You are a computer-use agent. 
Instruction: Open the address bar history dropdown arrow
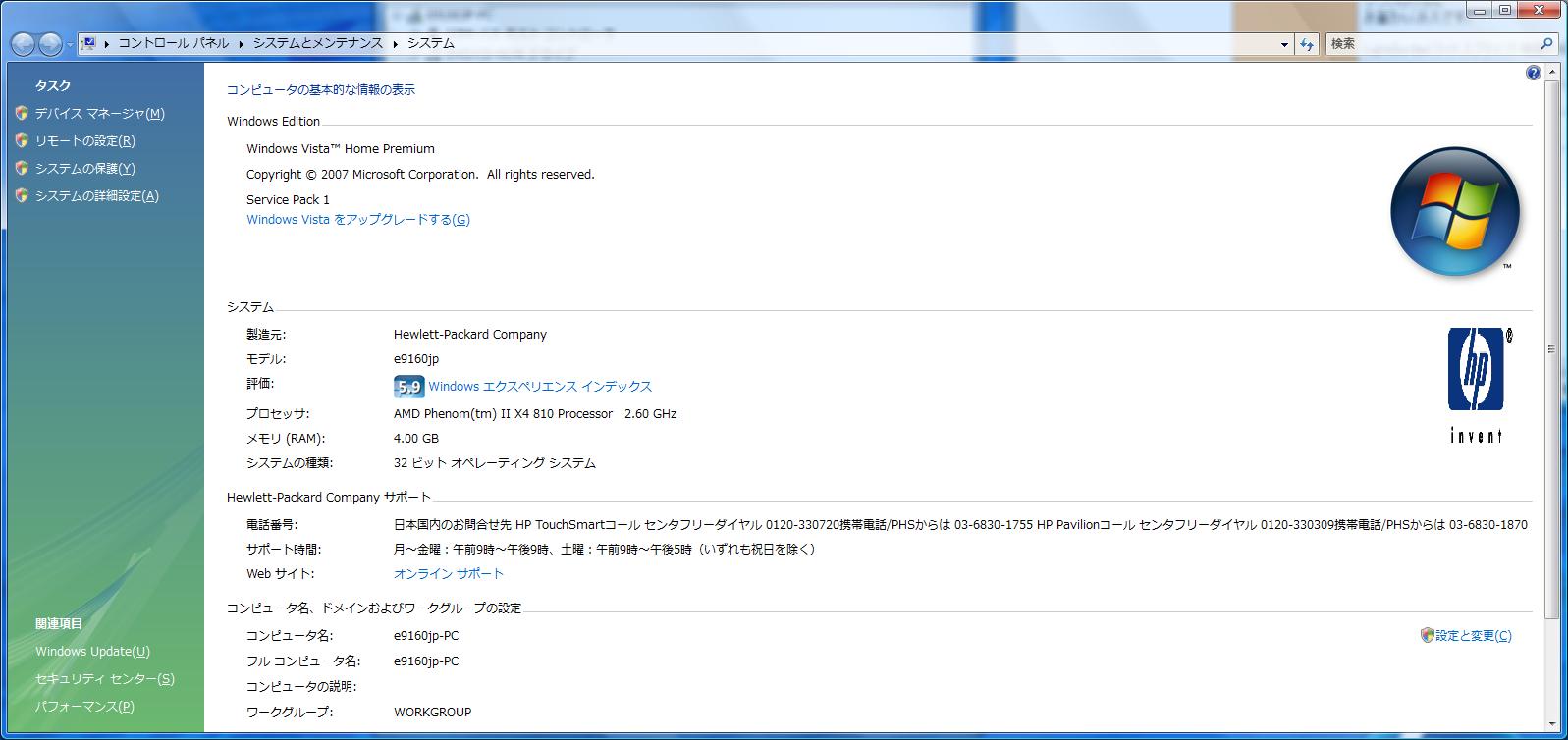point(1284,44)
